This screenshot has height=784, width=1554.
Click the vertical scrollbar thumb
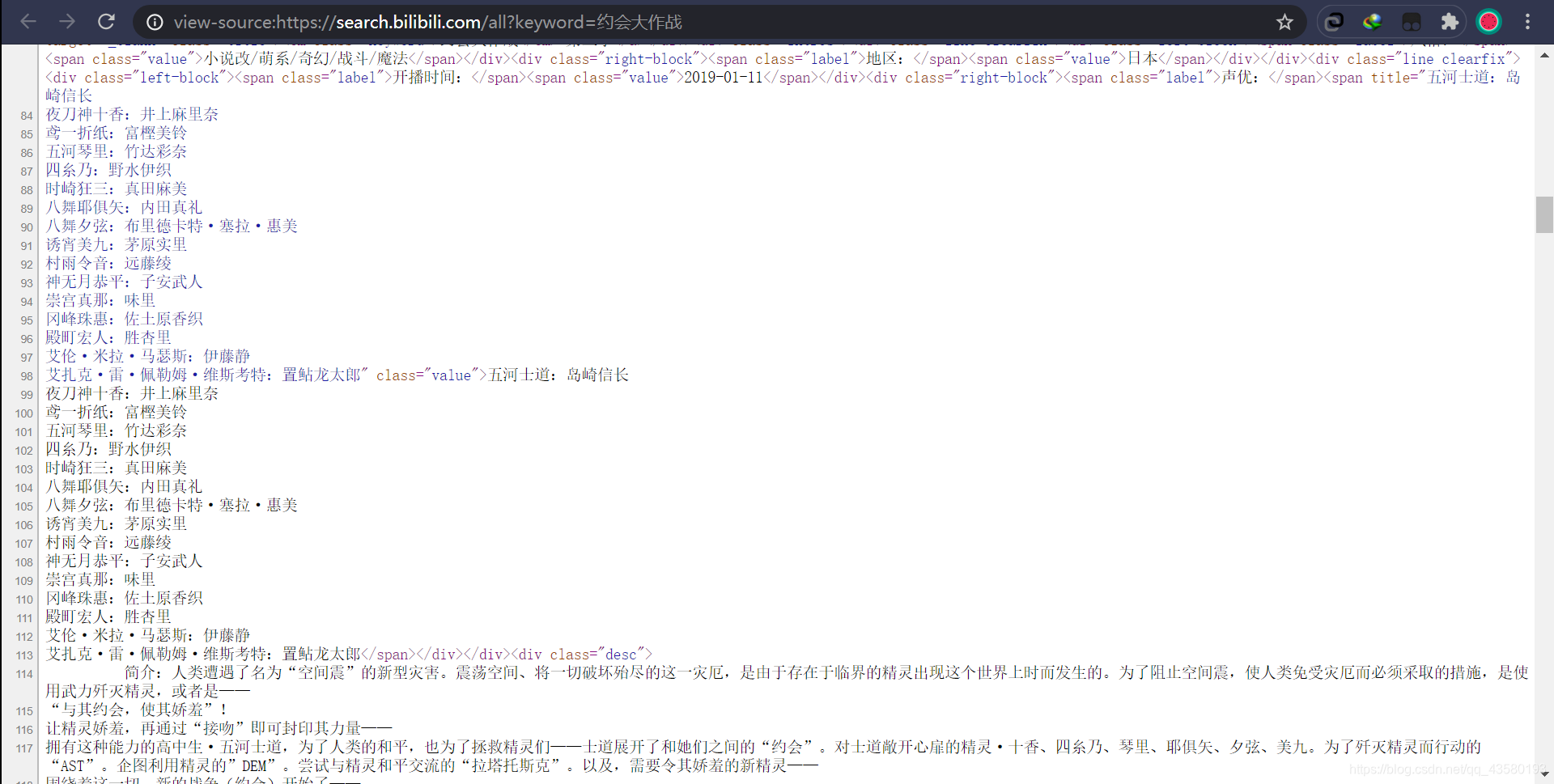point(1544,214)
